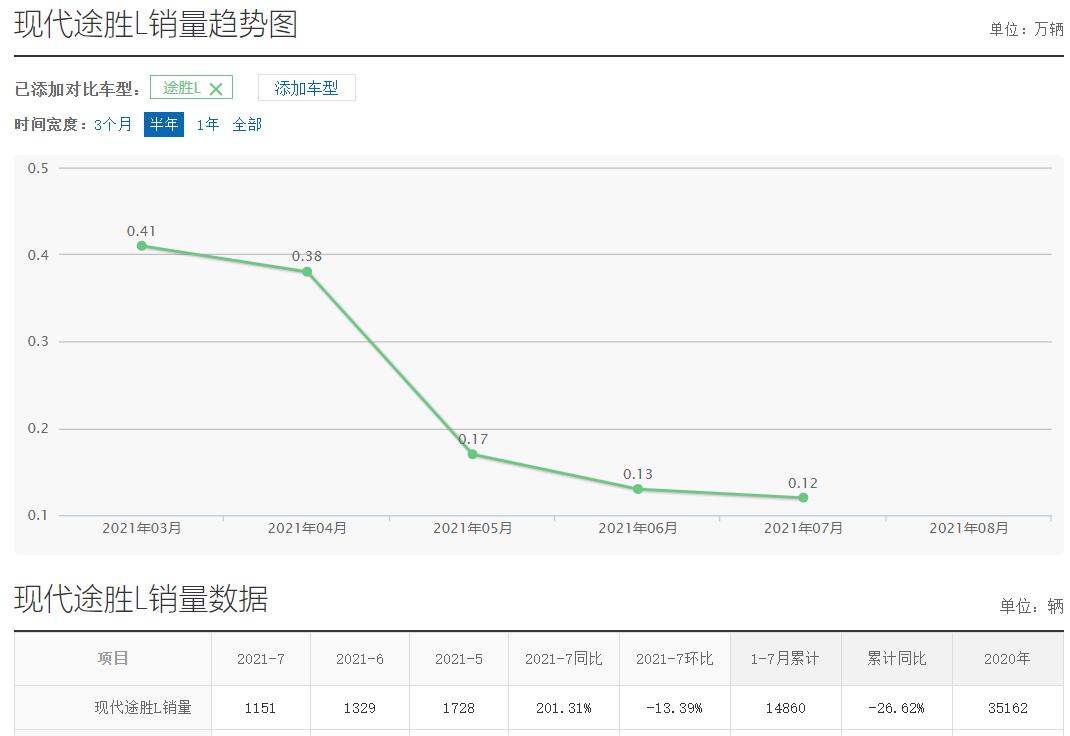Click the sales value 1151 in the table

[x=260, y=708]
